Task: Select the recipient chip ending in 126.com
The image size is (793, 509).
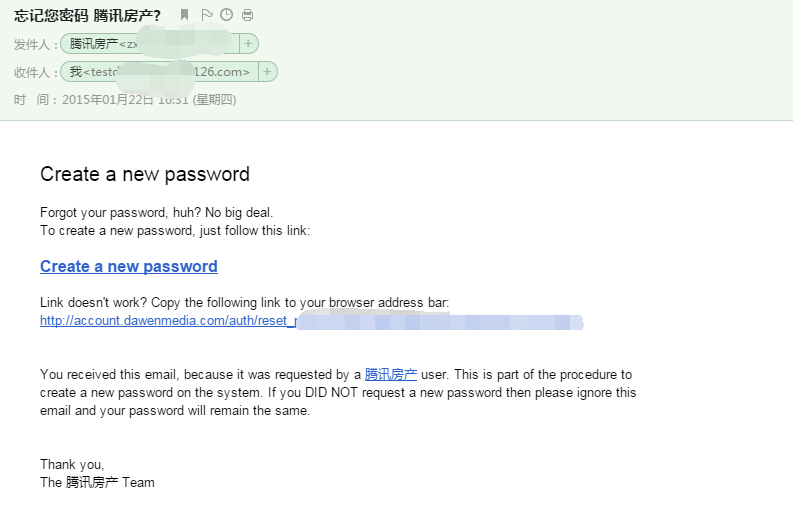Action: click(x=159, y=72)
